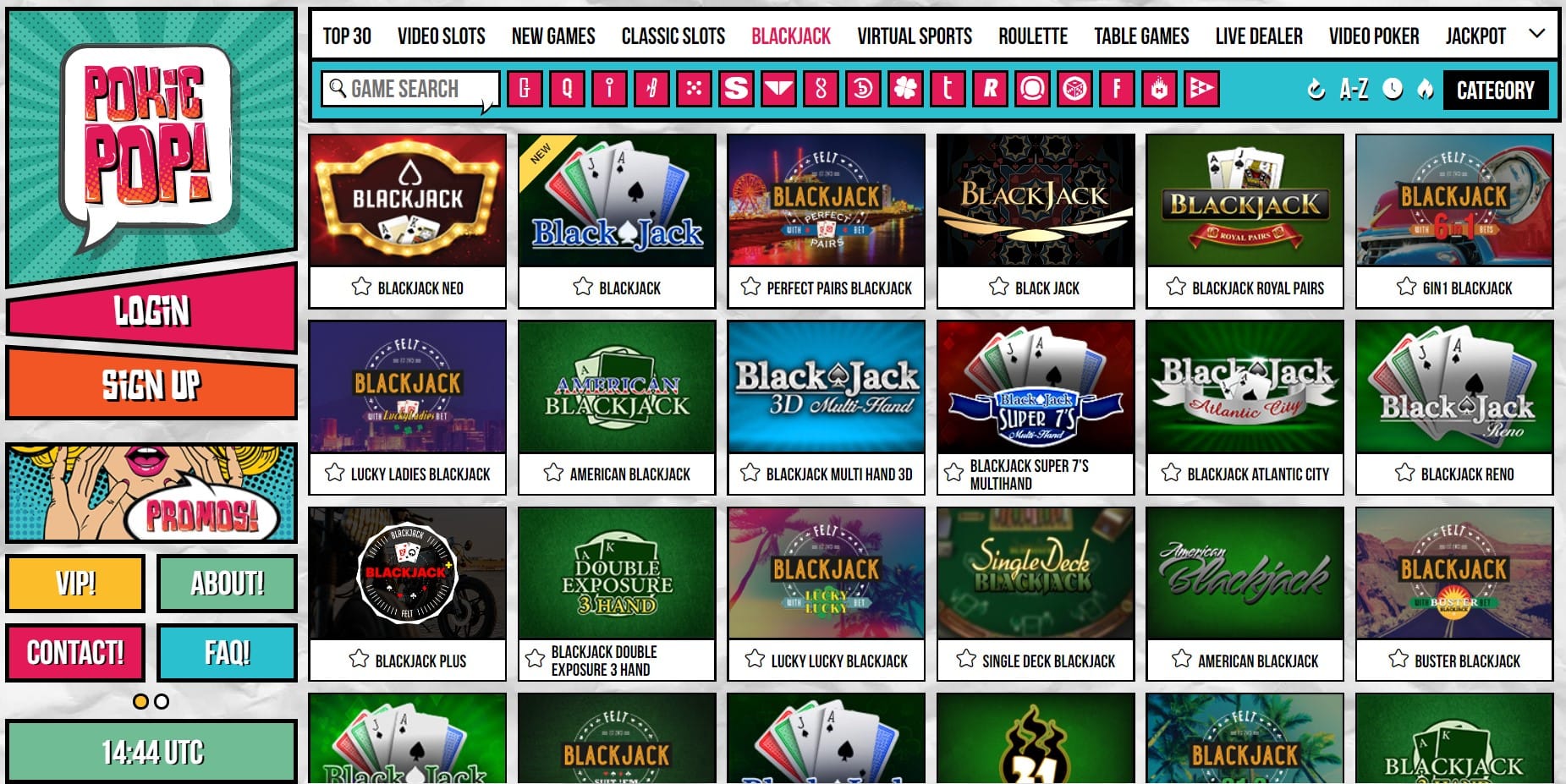Click the four-leaf clover provider icon
This screenshot has width=1566, height=784.
tap(905, 89)
